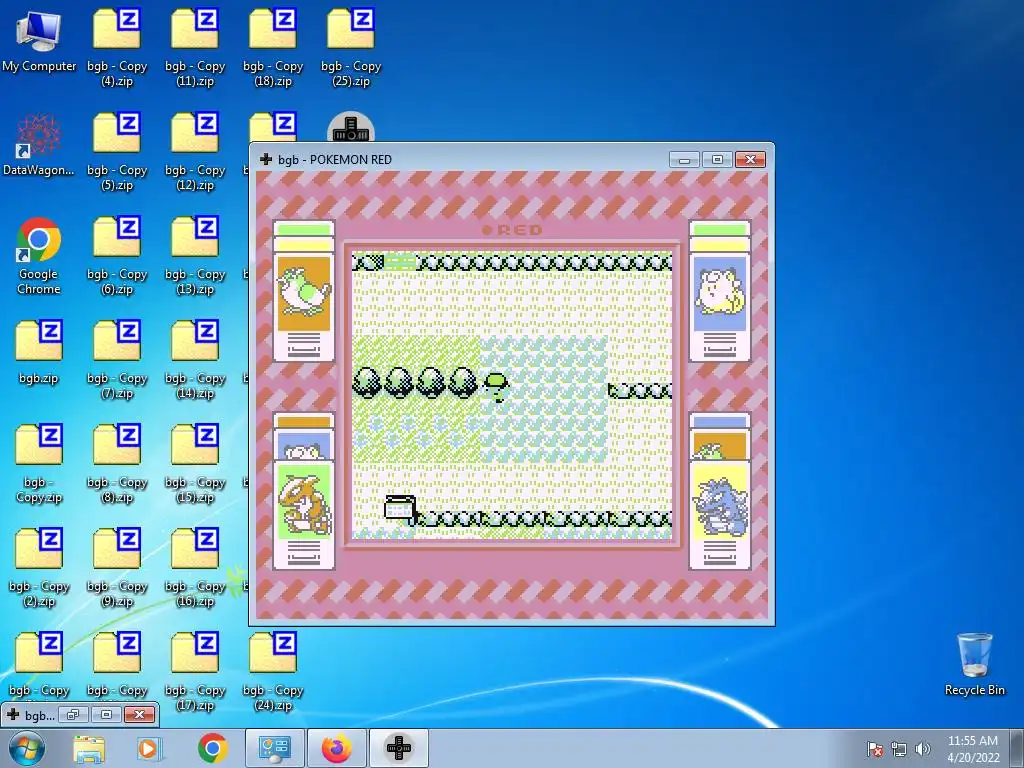Click the bgb gamepad icon behind emulator window
The image size is (1024, 768).
(x=351, y=127)
